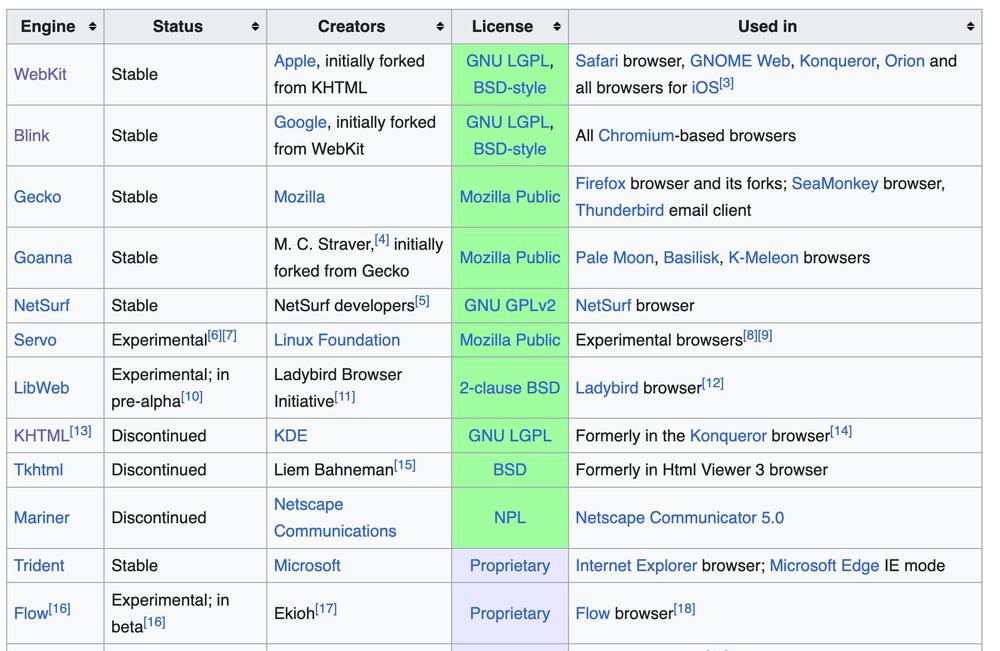The width and height of the screenshot is (1000, 651).
Task: Open the WebKit engine link
Action: pyautogui.click(x=40, y=74)
